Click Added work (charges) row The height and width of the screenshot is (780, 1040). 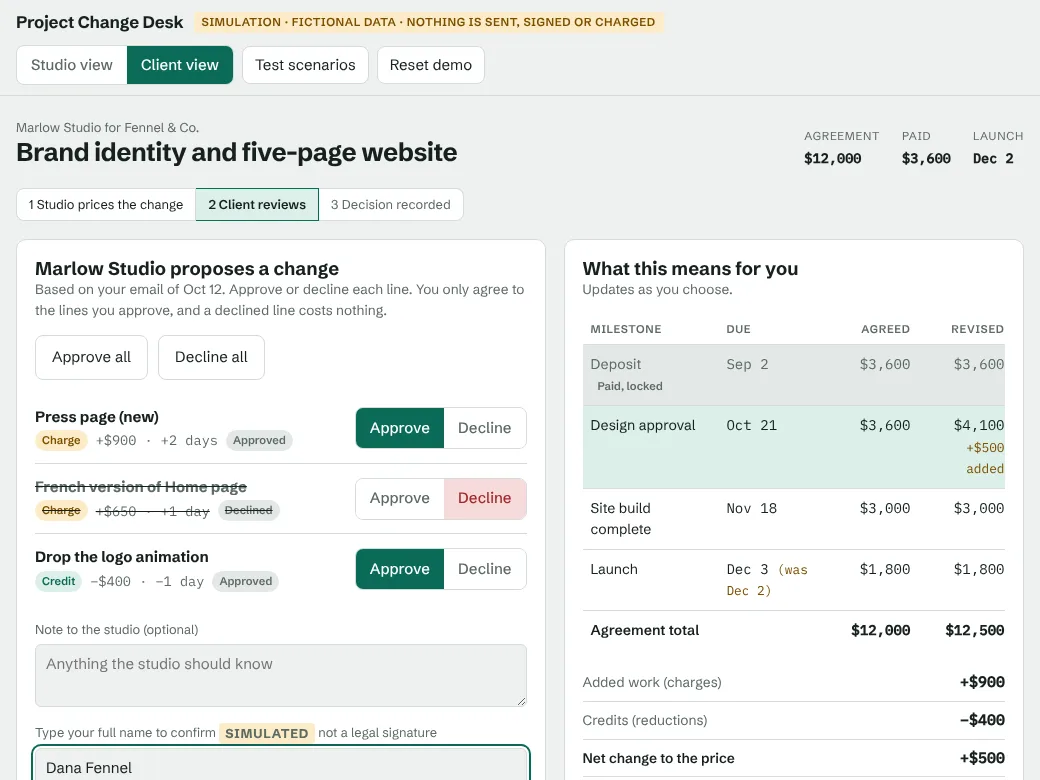pyautogui.click(x=793, y=682)
